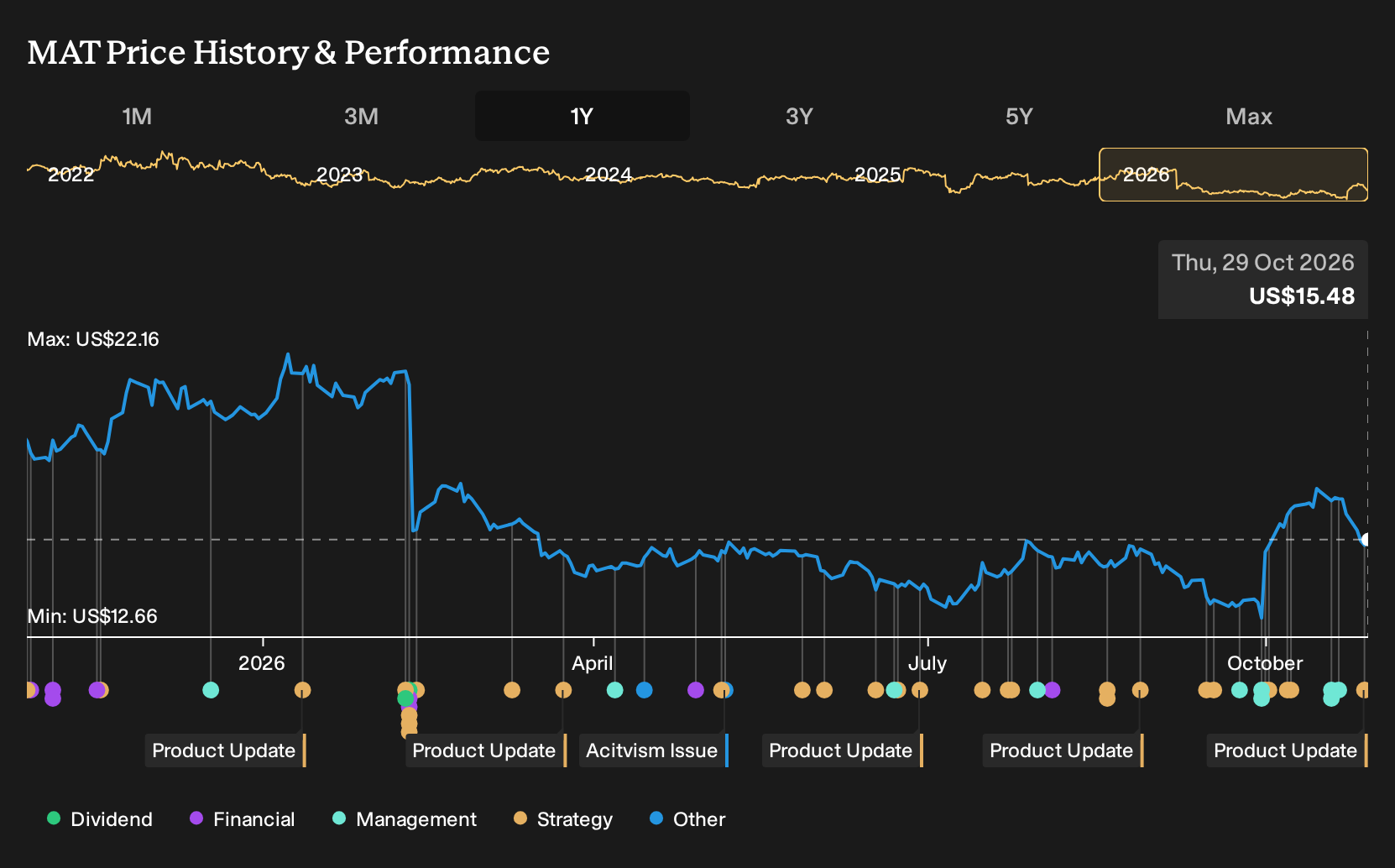The width and height of the screenshot is (1395, 868).
Task: Select the purple Financial dot right of July
Action: (x=1052, y=690)
